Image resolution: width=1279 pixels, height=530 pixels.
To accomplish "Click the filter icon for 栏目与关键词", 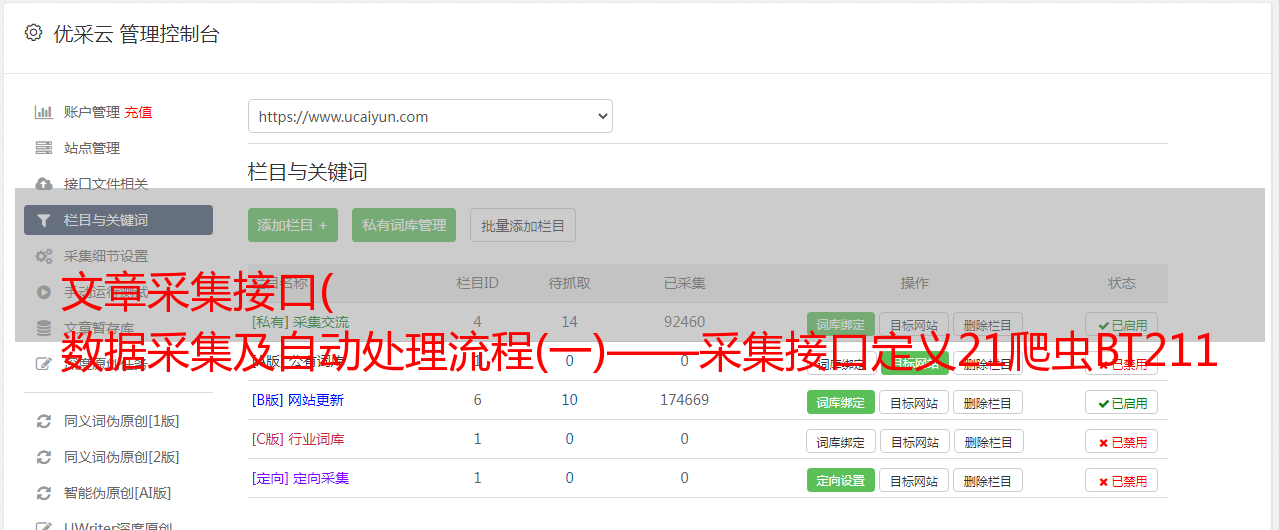I will click(43, 220).
